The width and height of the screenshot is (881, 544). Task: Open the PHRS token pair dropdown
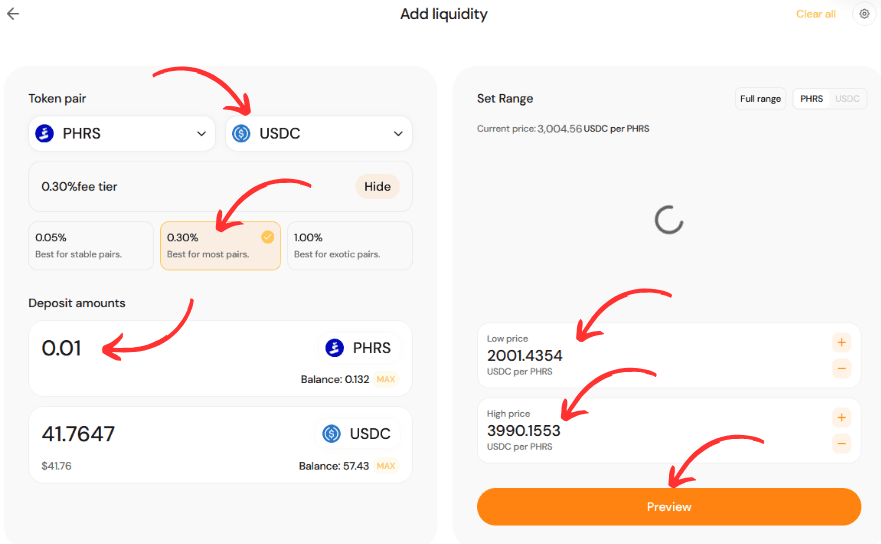coord(122,133)
